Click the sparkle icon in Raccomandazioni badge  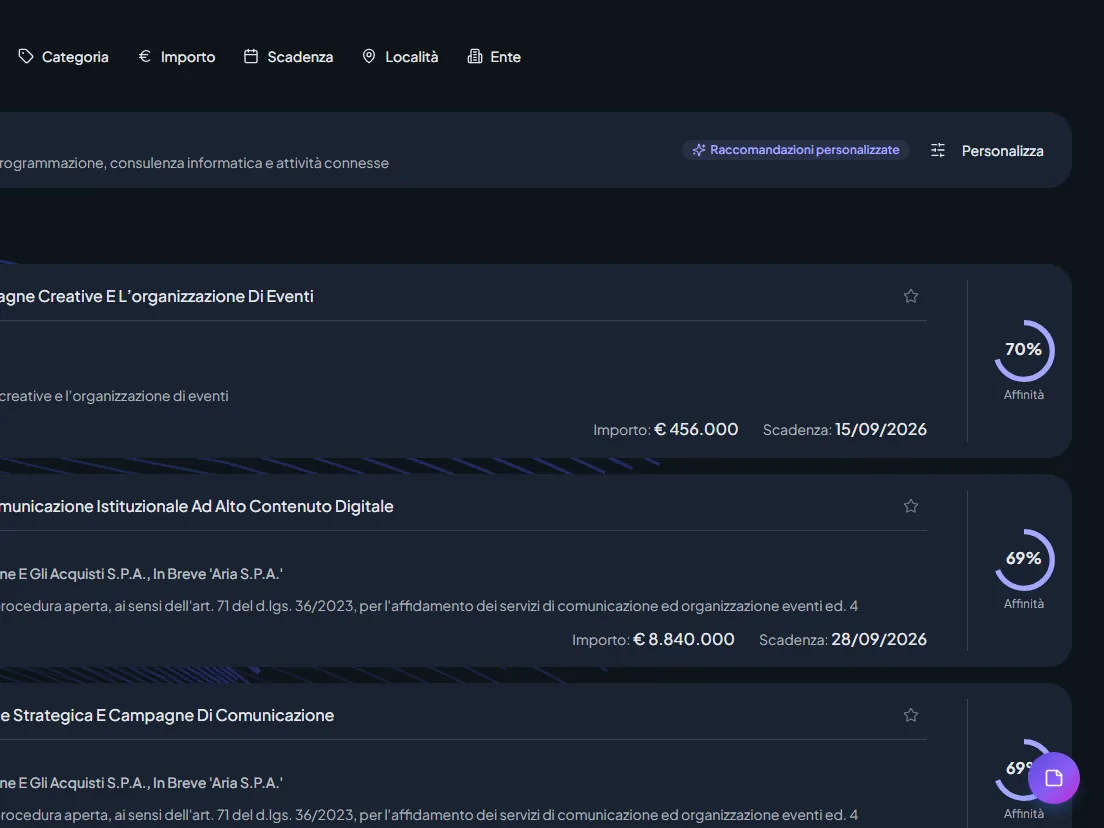pos(698,150)
